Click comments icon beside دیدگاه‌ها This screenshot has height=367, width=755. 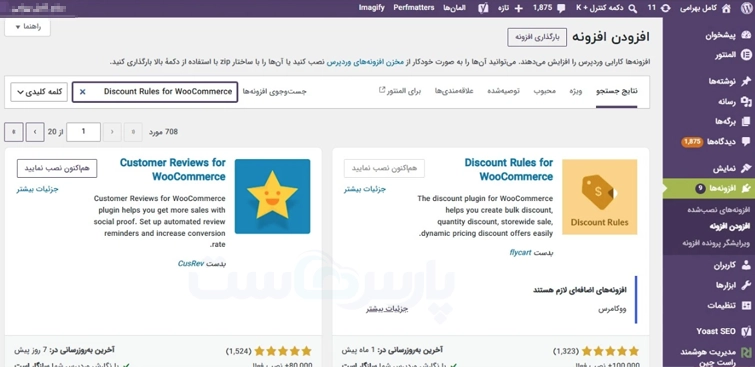click(746, 142)
